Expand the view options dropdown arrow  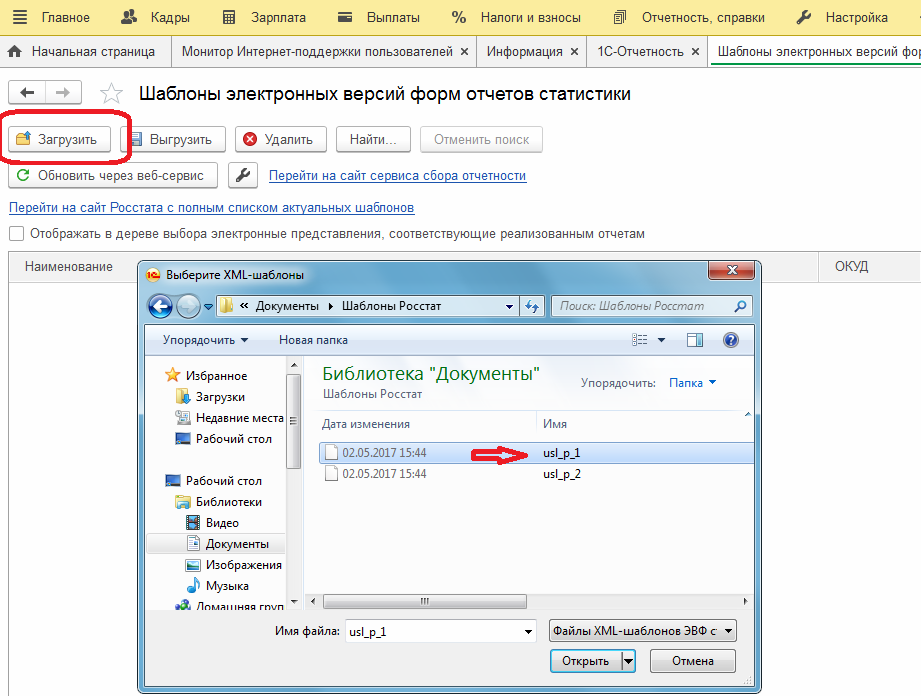click(x=661, y=340)
